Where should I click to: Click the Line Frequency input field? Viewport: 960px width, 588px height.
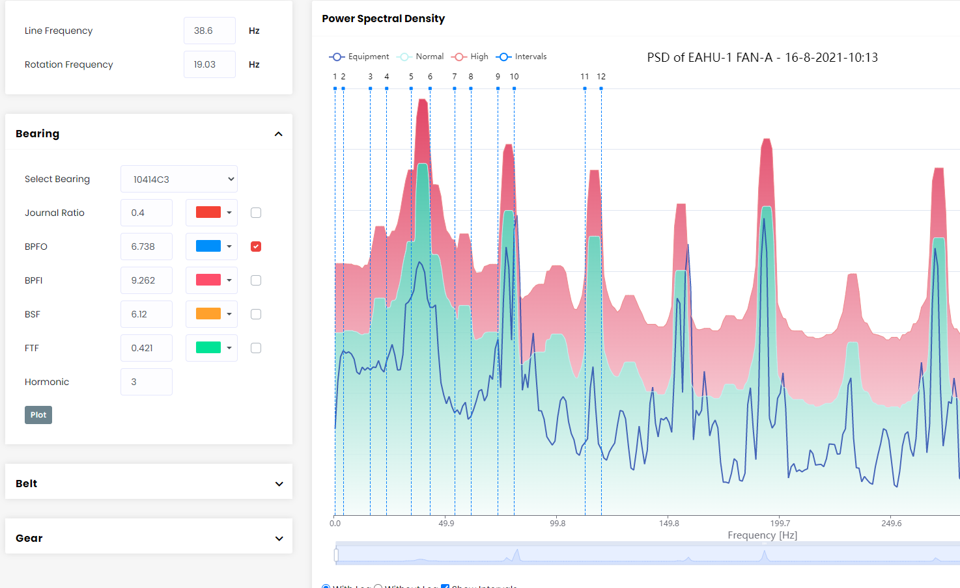(x=209, y=31)
